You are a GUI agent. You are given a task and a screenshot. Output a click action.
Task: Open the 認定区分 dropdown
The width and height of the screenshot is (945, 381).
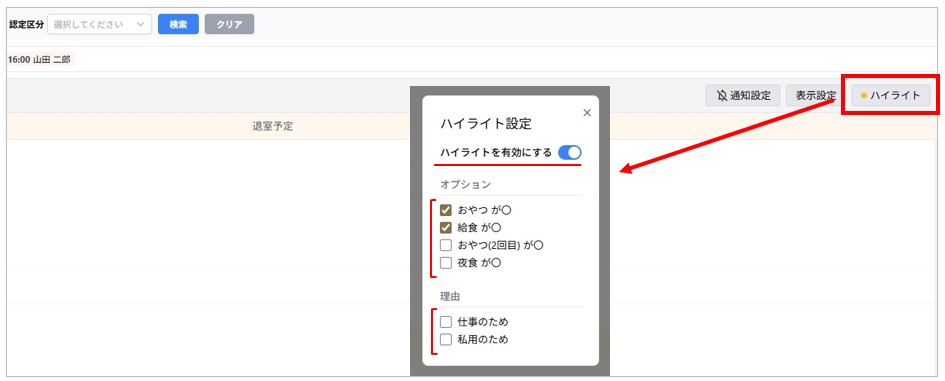point(99,25)
